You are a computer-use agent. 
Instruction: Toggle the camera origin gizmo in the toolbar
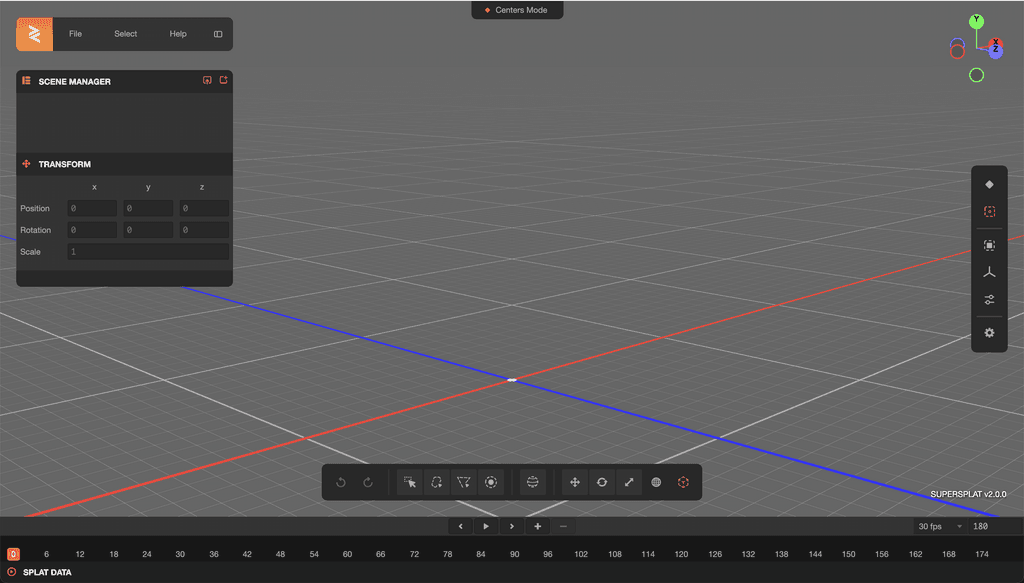point(683,482)
